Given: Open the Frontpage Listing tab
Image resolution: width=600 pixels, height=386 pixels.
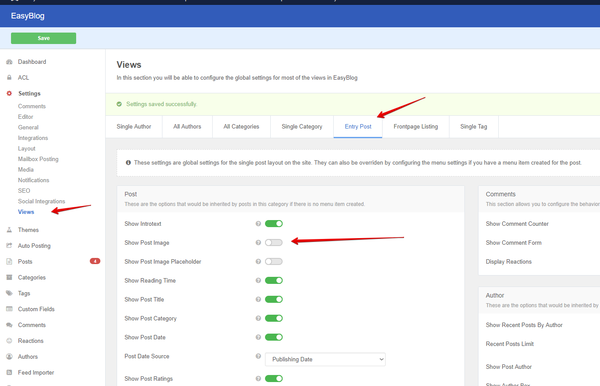Looking at the screenshot, I should point(416,127).
